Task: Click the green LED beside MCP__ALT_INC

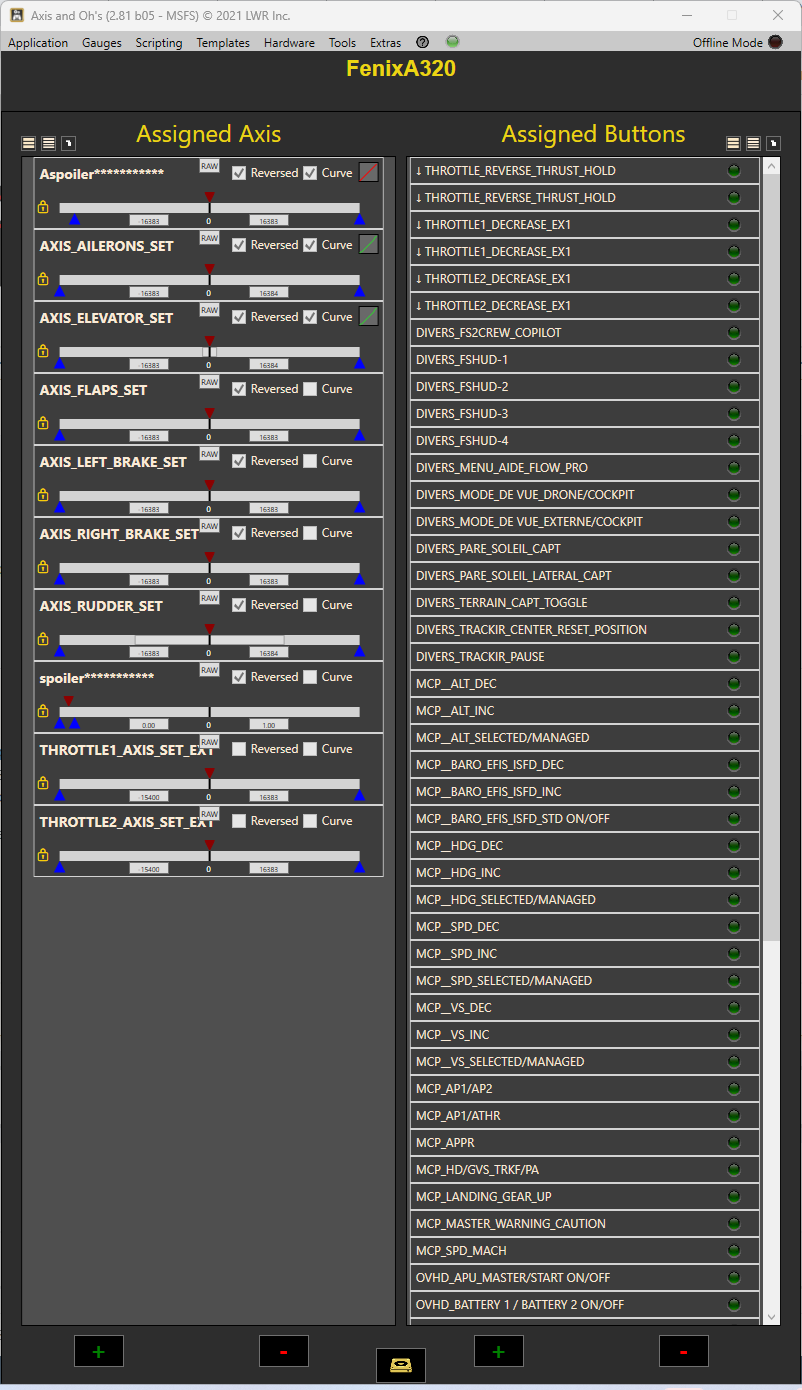Action: coord(734,710)
